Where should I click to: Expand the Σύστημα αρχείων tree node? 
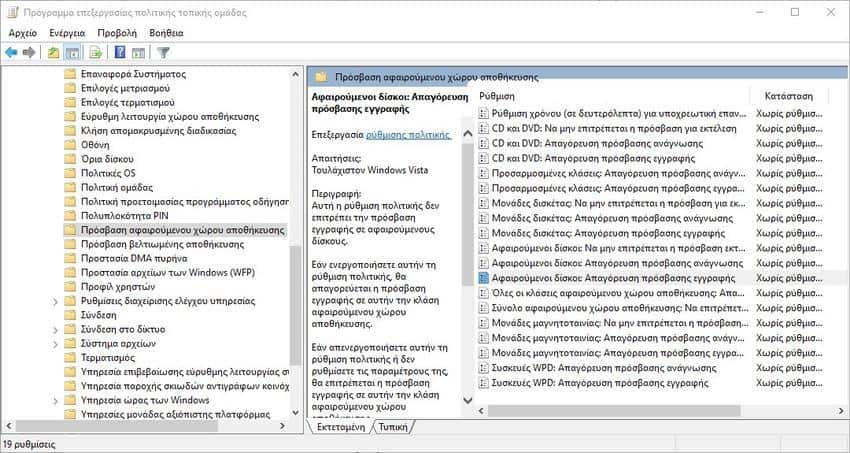55,343
